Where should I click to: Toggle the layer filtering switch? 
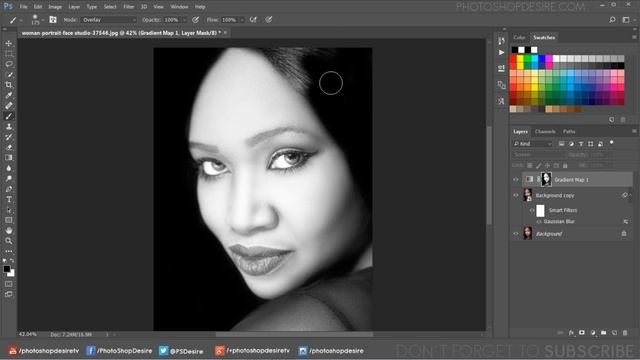(611, 143)
